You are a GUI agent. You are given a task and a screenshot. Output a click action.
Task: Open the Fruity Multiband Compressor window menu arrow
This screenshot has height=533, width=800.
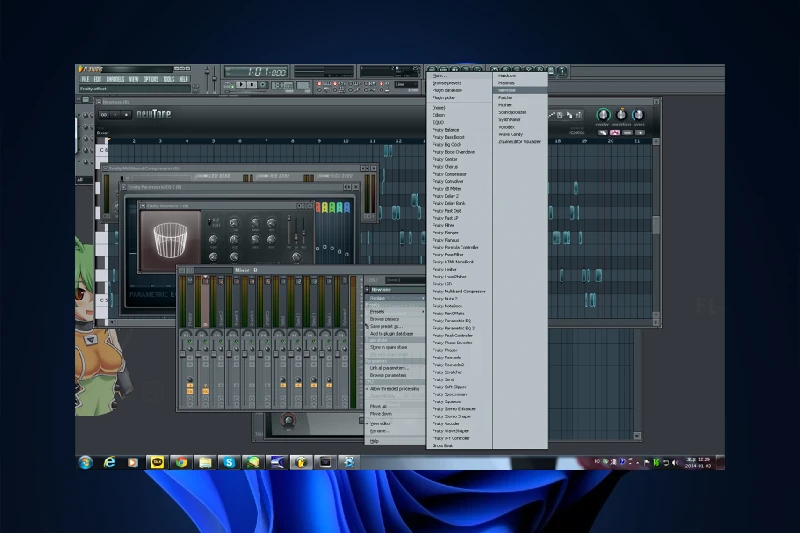105,168
